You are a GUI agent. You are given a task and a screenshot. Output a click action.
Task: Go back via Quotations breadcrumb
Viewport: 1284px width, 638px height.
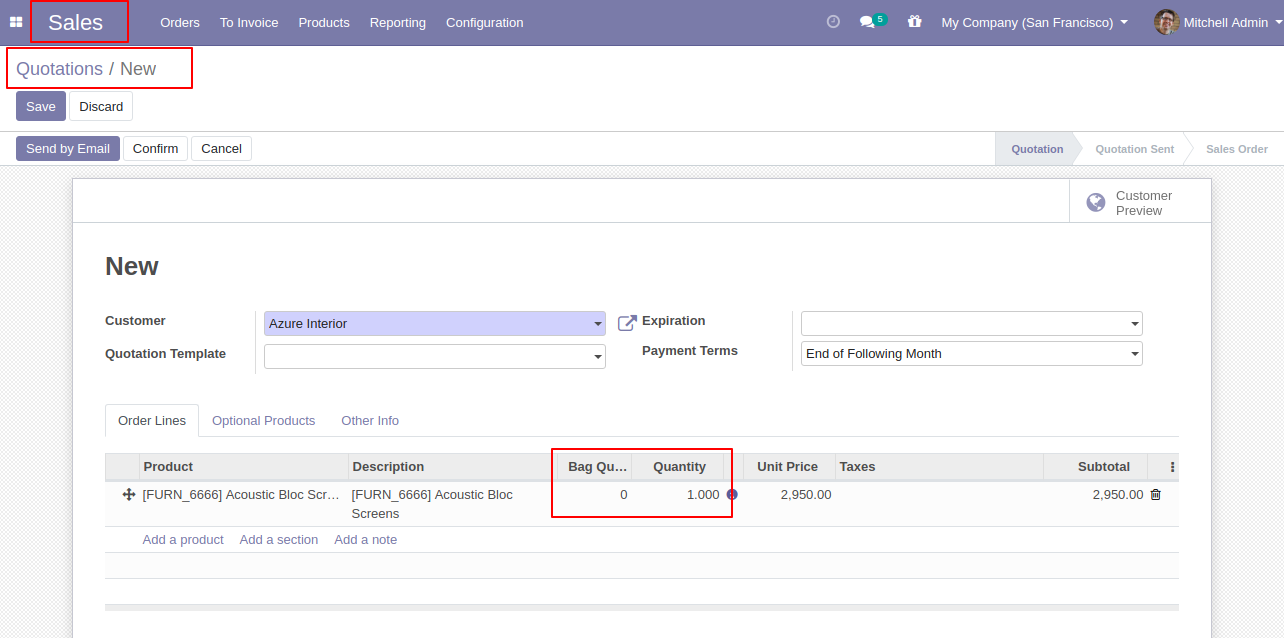(59, 69)
